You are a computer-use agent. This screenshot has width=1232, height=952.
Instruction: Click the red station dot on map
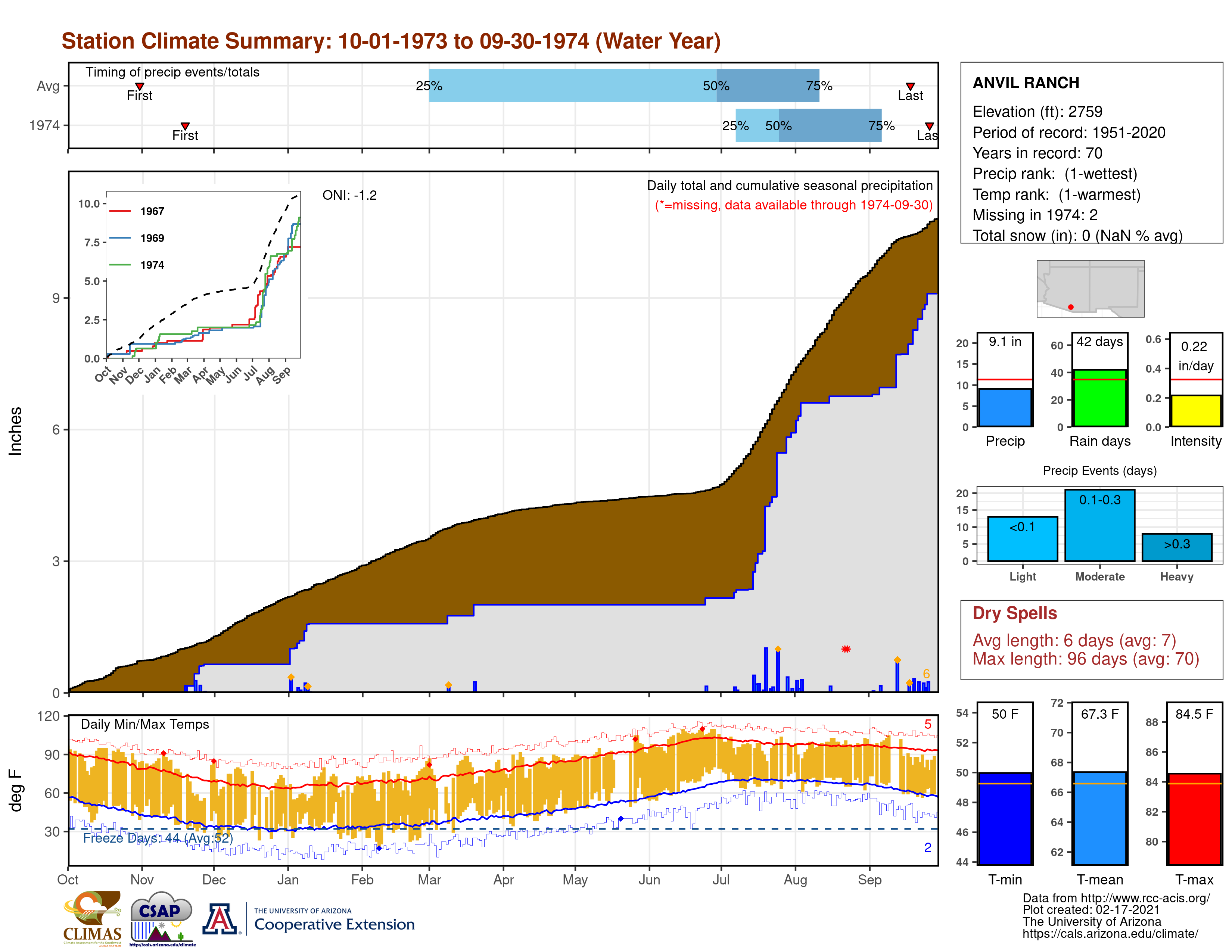[1071, 307]
